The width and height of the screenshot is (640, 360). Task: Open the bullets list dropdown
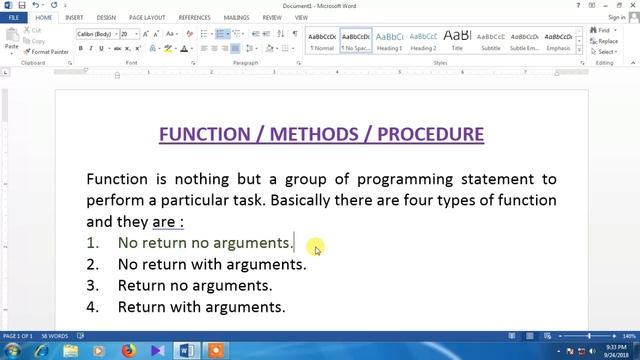pos(212,34)
